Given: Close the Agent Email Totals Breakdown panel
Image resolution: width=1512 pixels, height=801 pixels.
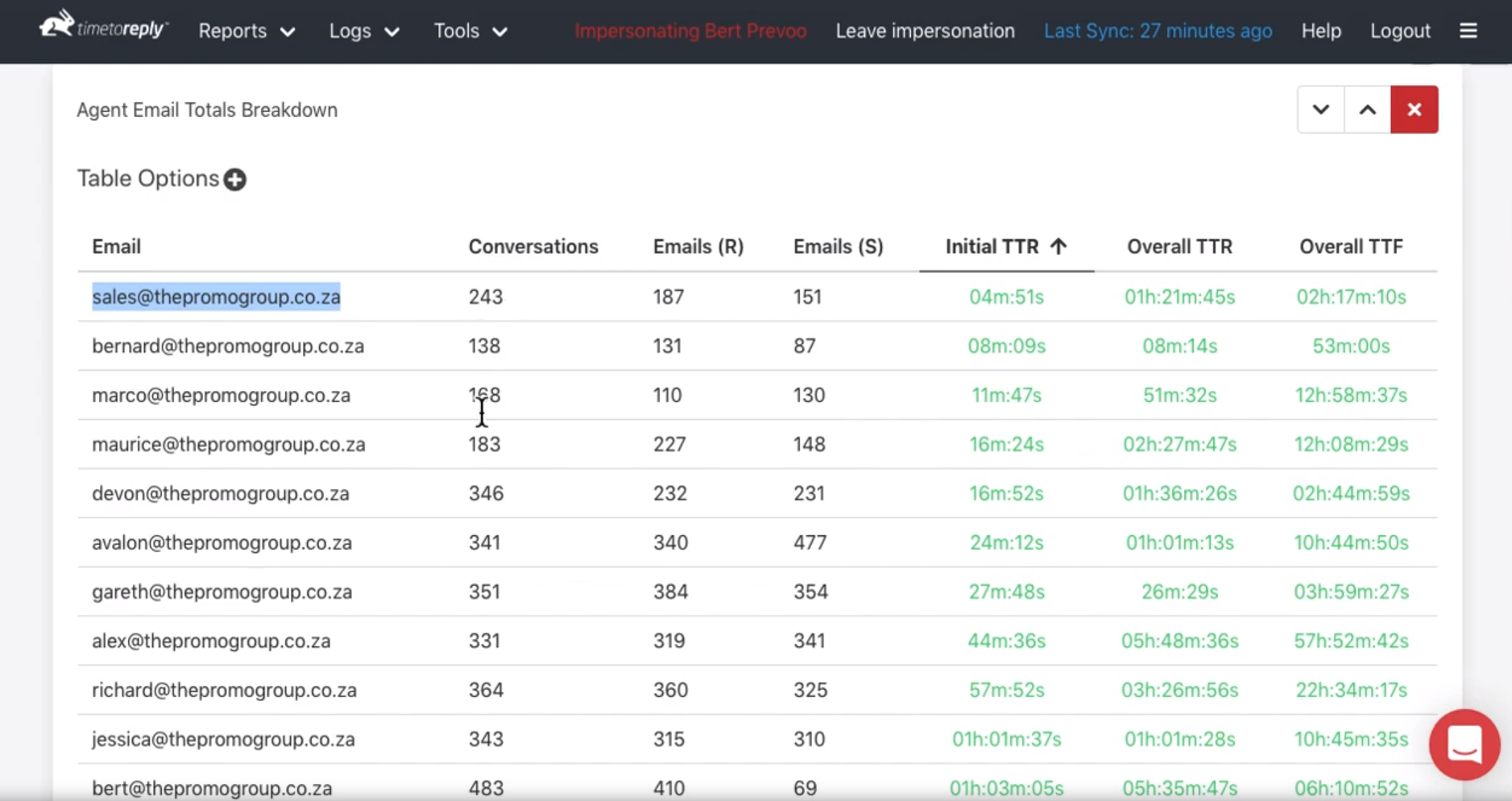Looking at the screenshot, I should [1414, 110].
